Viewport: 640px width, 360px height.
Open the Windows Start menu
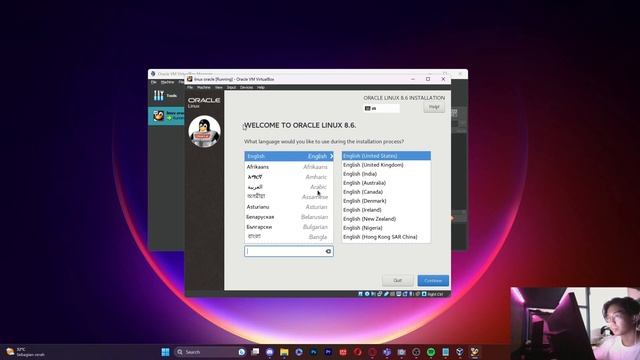coord(165,352)
